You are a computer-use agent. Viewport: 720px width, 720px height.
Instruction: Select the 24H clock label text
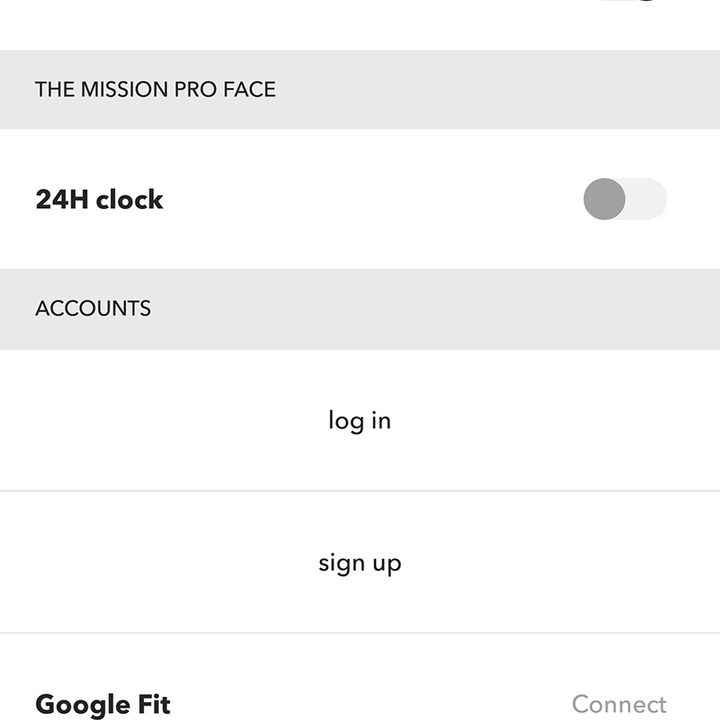point(99,199)
